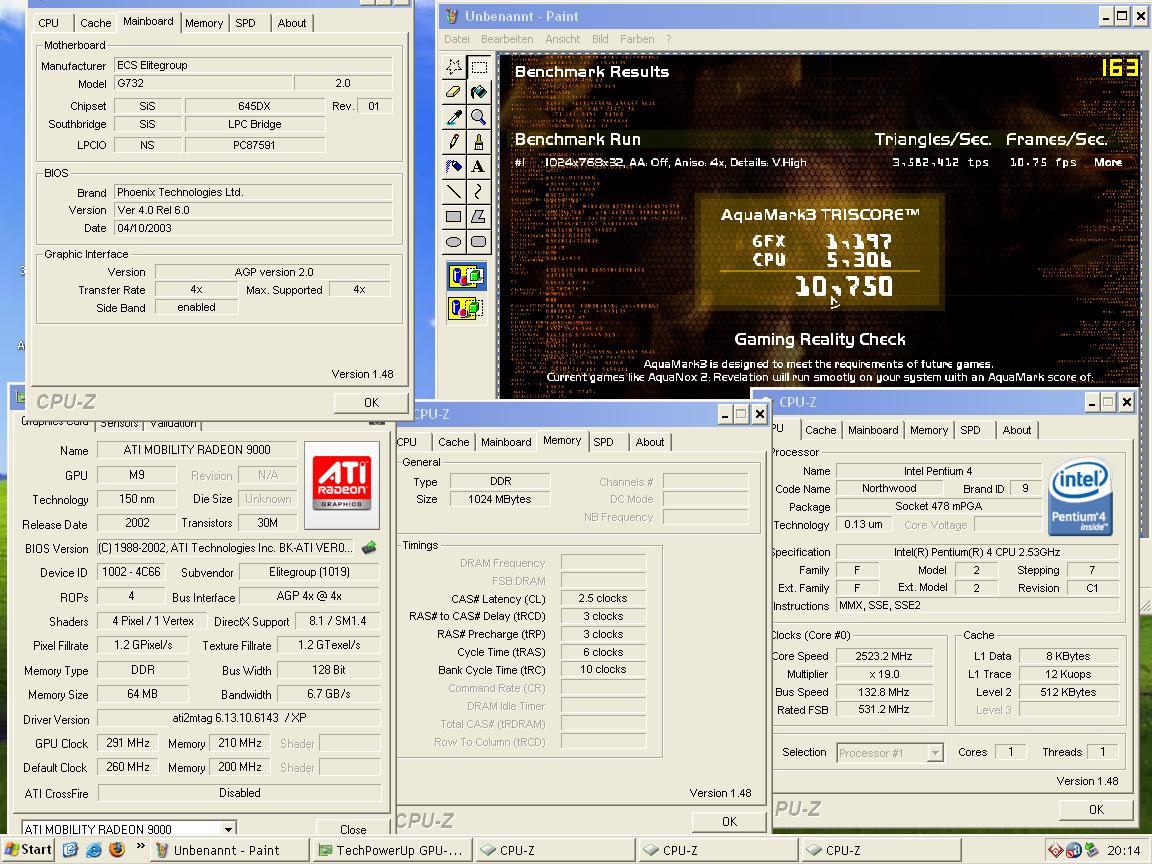This screenshot has height=864, width=1152.
Task: Click the GPU-Z Name field ATI MOBILITY RADEON 9000
Action: (197, 450)
